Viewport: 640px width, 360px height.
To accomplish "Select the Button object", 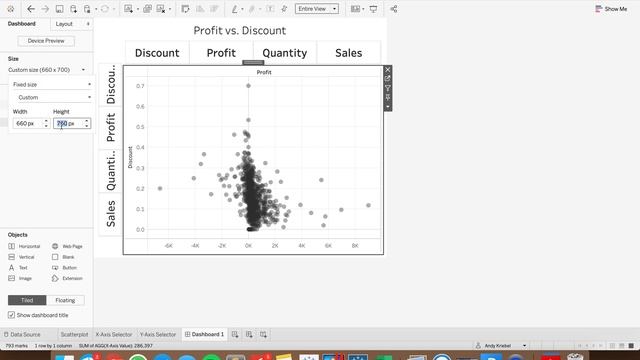I will pyautogui.click(x=64, y=267).
